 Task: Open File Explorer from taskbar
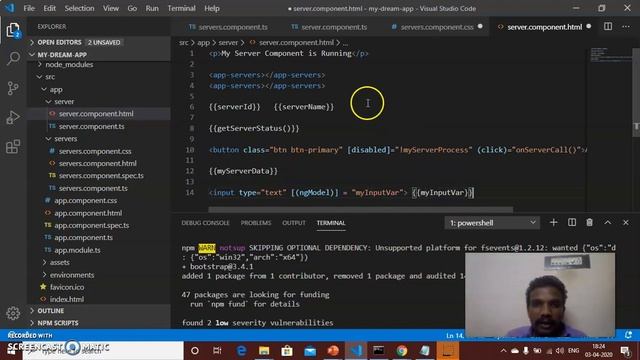tap(264, 351)
